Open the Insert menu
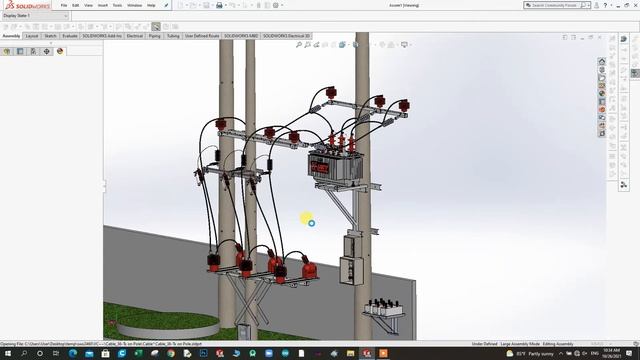The height and width of the screenshot is (360, 640). [102, 5]
